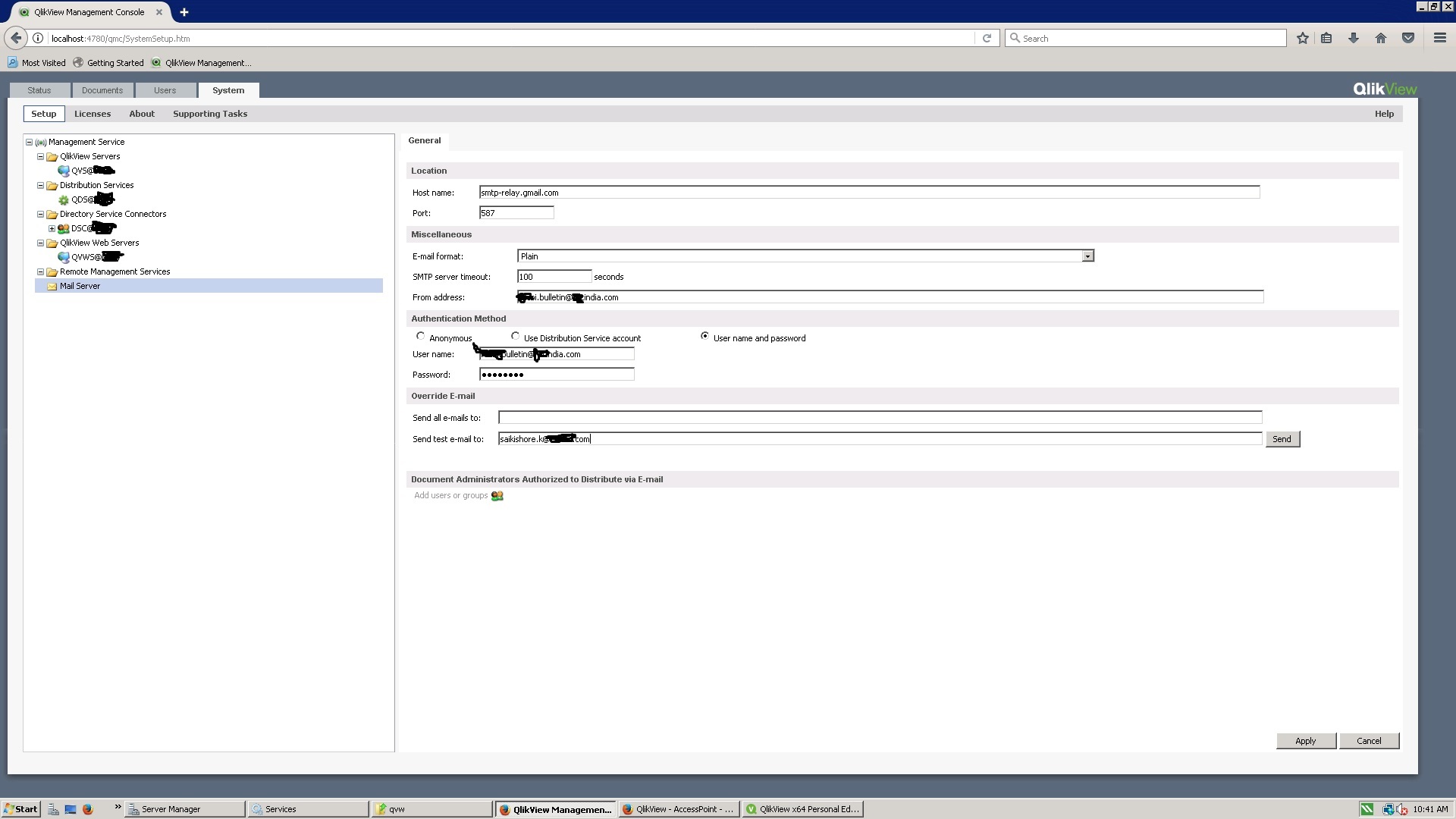Click the Directory Service Connectors node icon
The height and width of the screenshot is (819, 1456).
pyautogui.click(x=53, y=213)
